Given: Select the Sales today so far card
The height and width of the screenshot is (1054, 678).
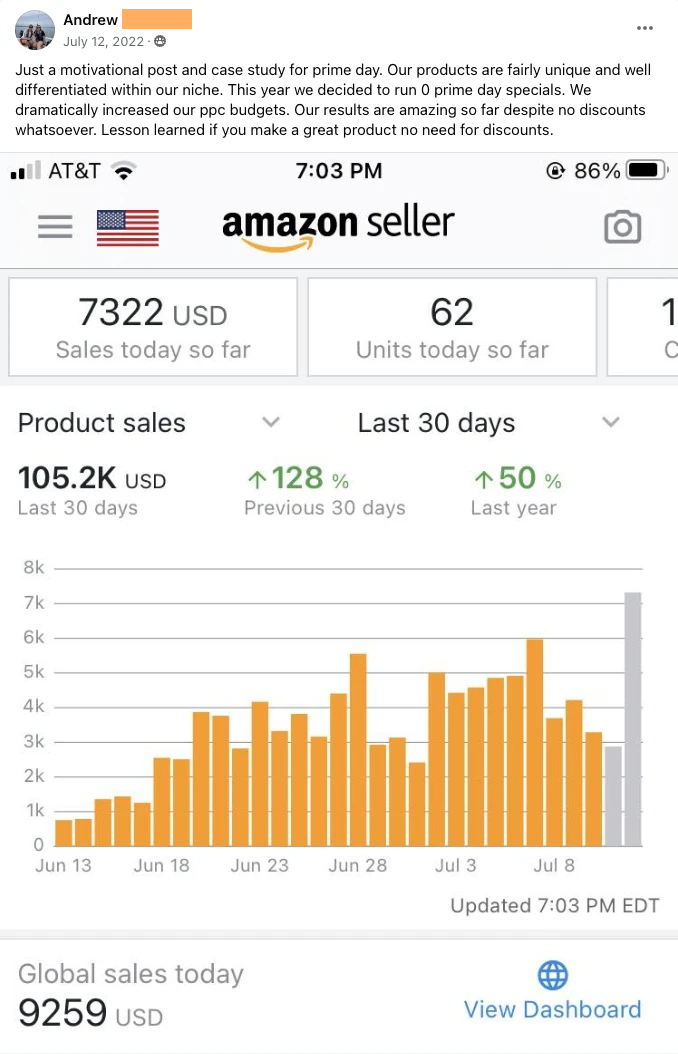Looking at the screenshot, I should (153, 327).
